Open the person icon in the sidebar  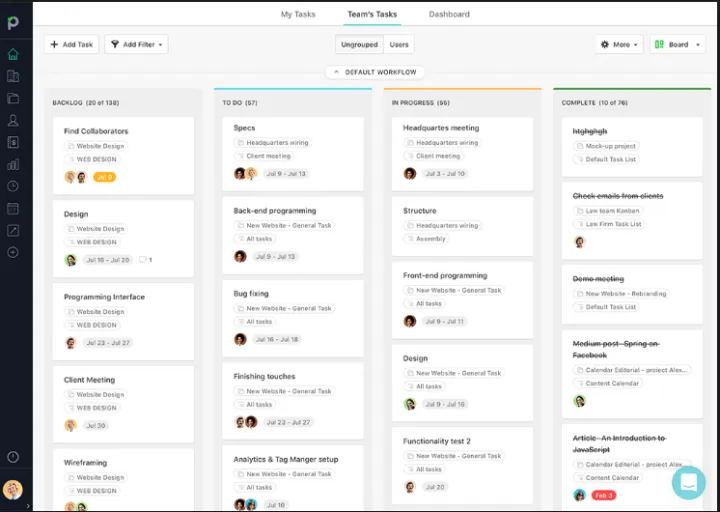[x=13, y=120]
